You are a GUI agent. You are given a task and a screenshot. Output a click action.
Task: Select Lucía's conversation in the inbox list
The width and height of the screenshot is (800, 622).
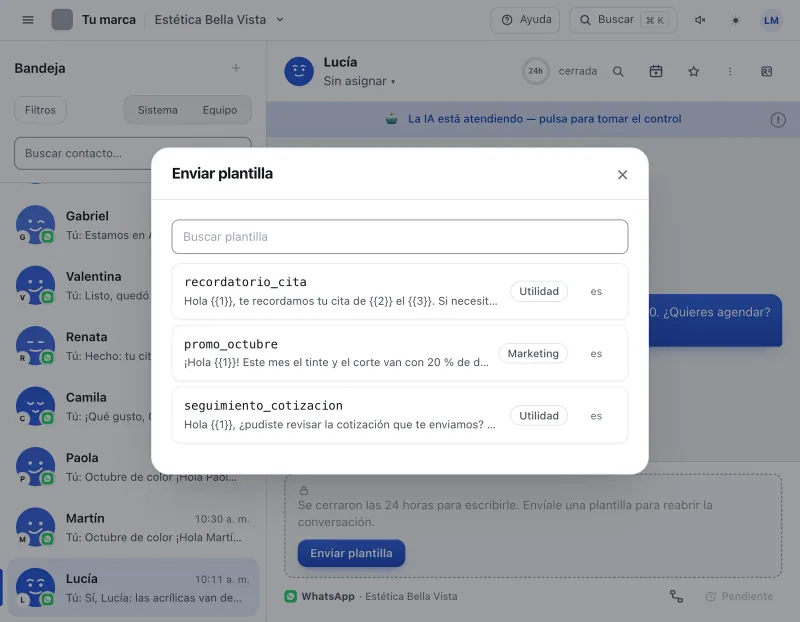coord(133,587)
